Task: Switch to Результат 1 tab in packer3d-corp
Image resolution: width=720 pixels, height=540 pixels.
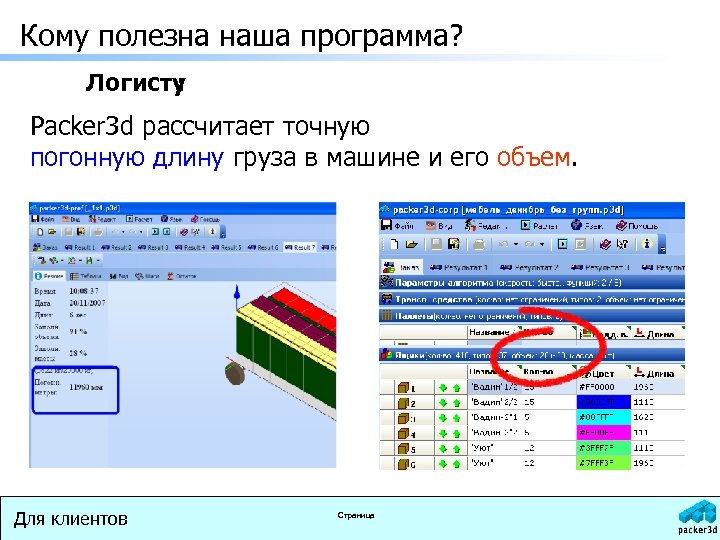Action: (x=458, y=267)
